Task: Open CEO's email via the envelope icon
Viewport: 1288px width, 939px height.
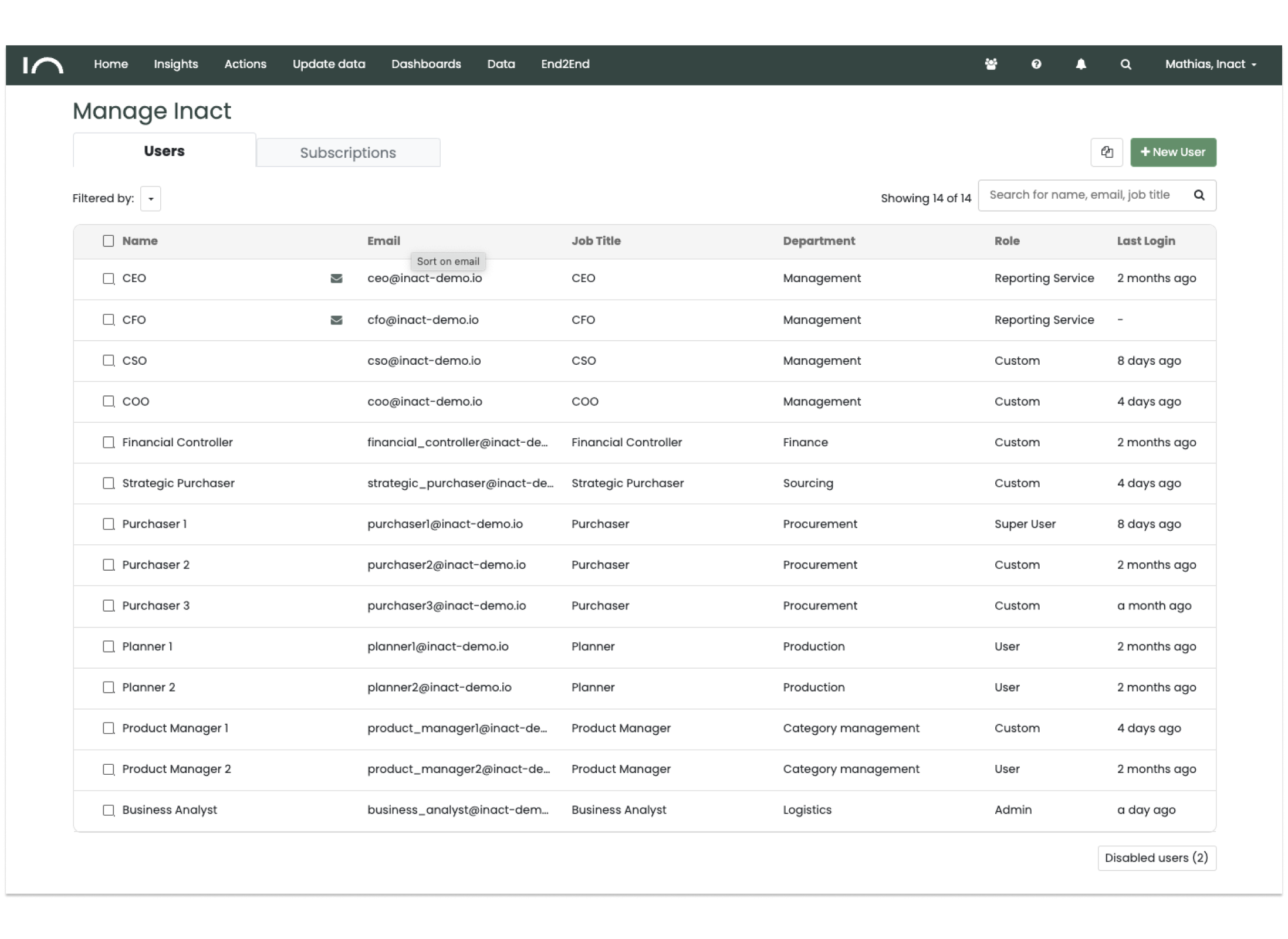Action: pyautogui.click(x=337, y=279)
